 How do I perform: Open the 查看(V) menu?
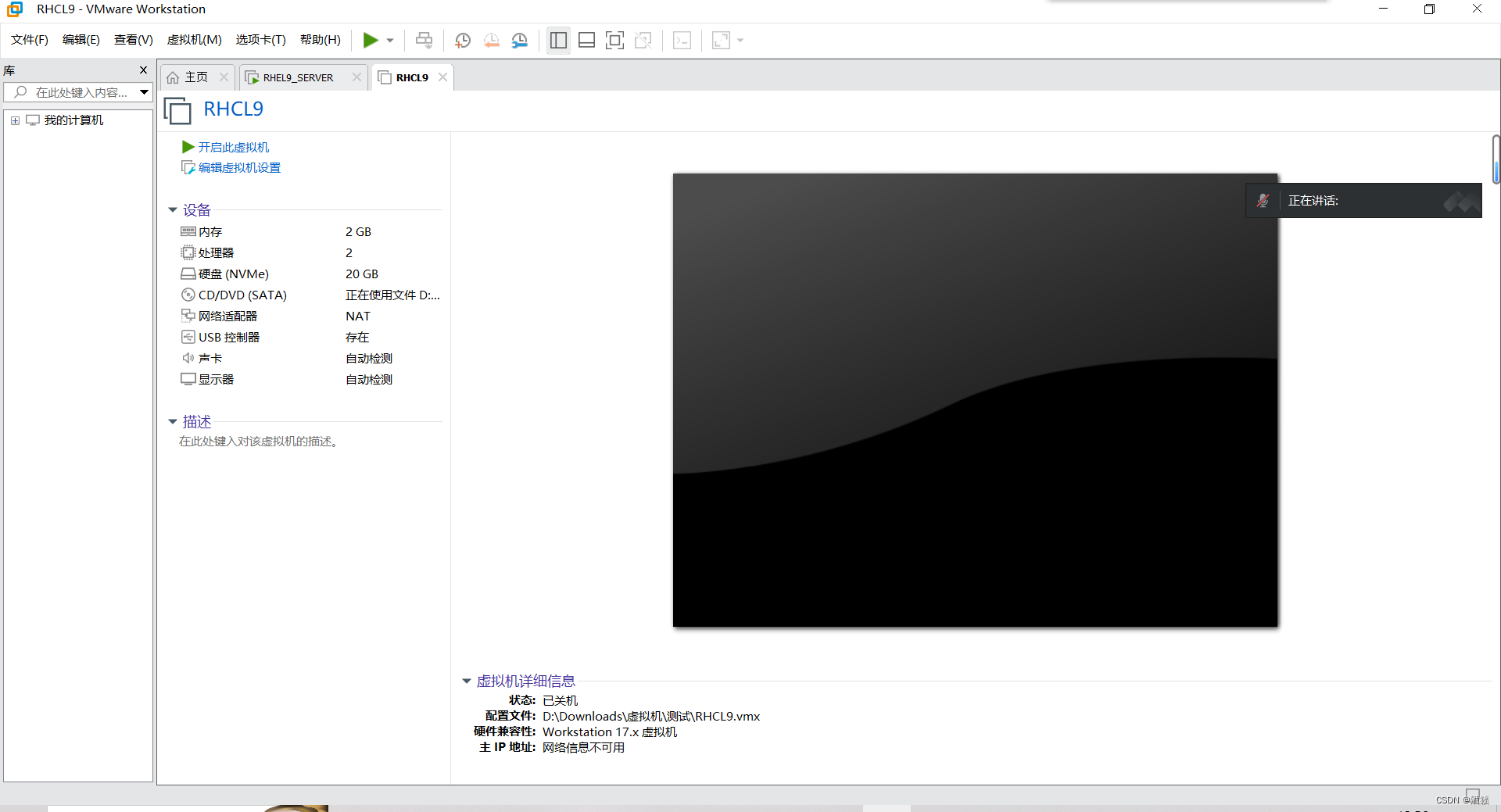[134, 40]
